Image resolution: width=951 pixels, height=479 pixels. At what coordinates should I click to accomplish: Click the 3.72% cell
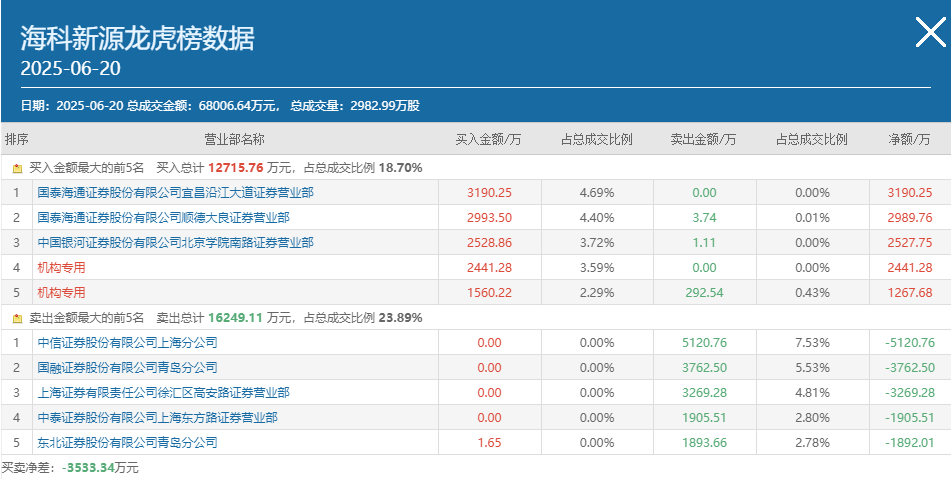tap(597, 243)
